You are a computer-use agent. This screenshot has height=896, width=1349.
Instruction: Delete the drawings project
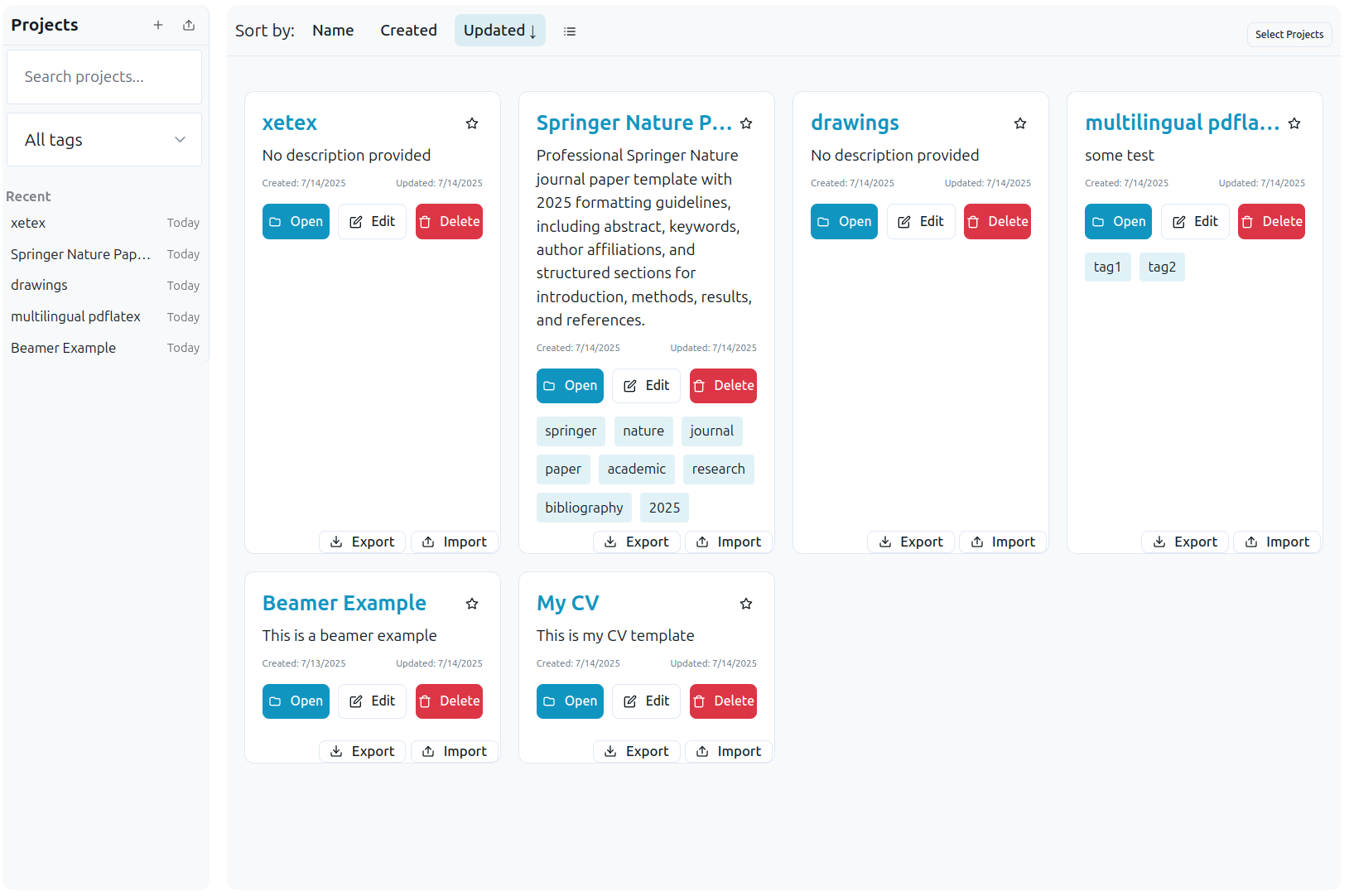click(997, 222)
